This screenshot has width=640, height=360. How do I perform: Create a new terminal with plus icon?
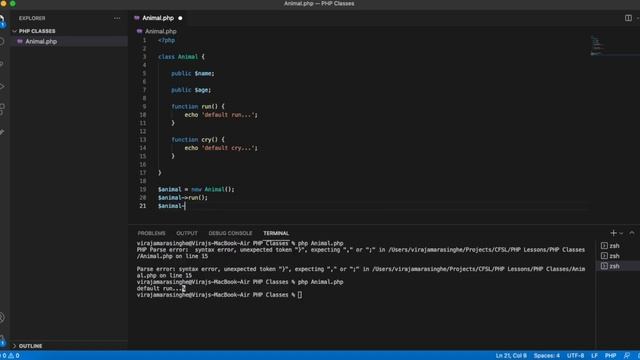(x=613, y=233)
